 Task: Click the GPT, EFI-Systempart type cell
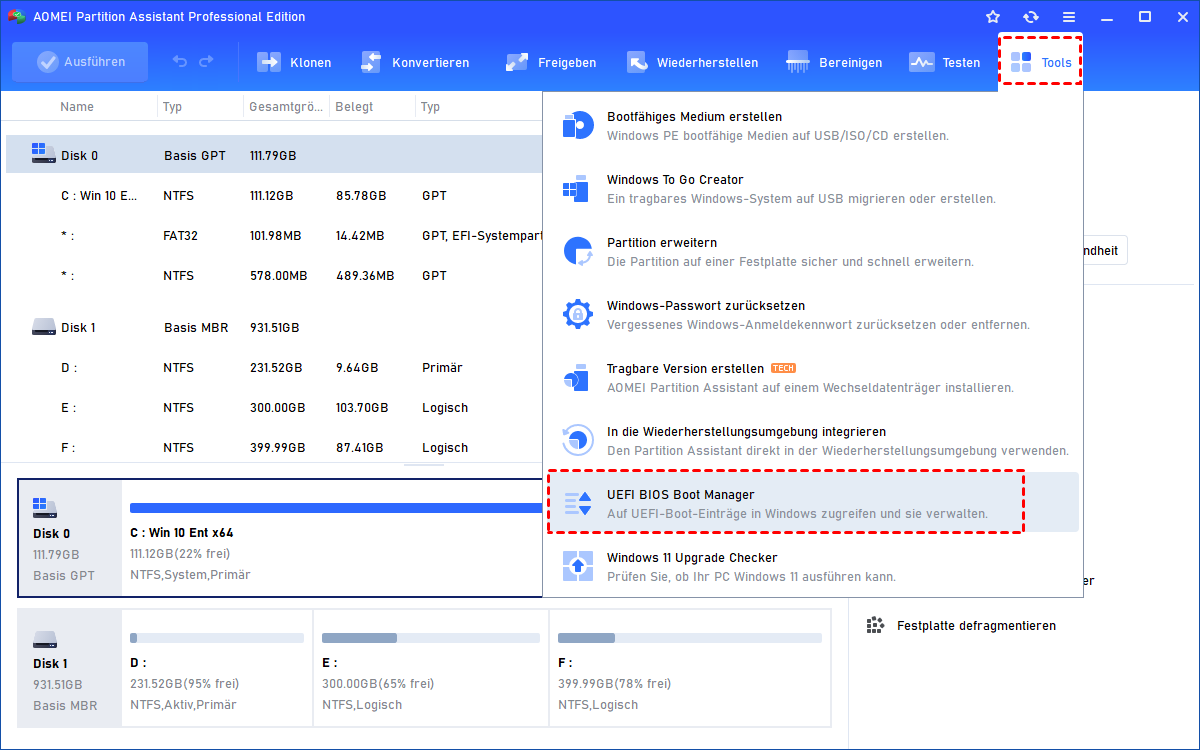pos(481,236)
